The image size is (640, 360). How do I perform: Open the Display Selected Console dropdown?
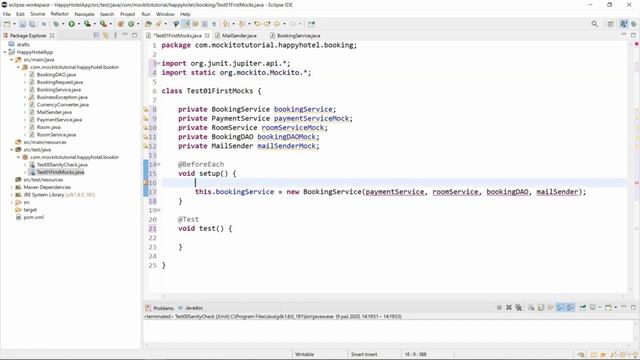[x=600, y=307]
